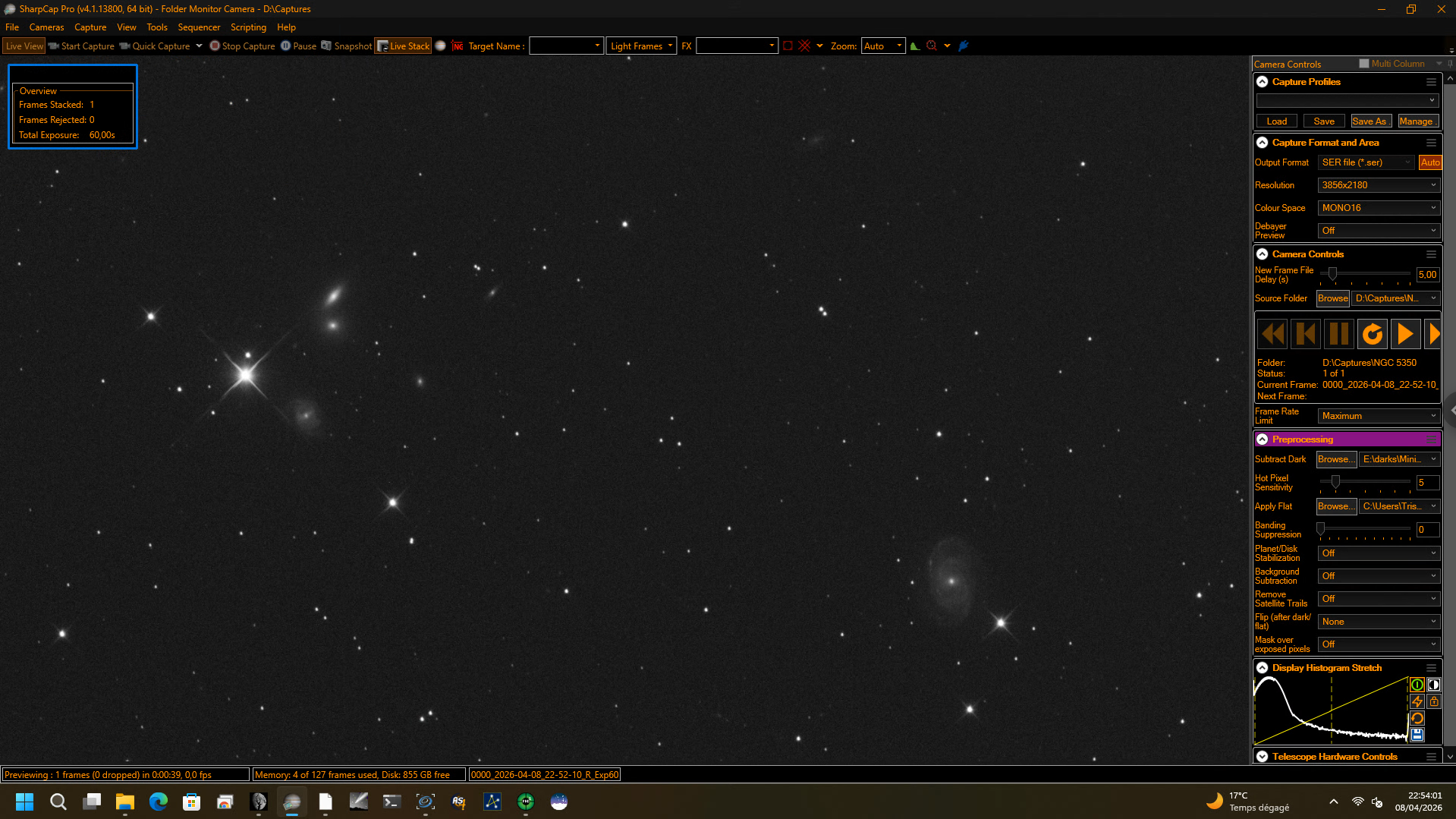Restart folder playback with circular arrow
The width and height of the screenshot is (1456, 819).
(1372, 334)
